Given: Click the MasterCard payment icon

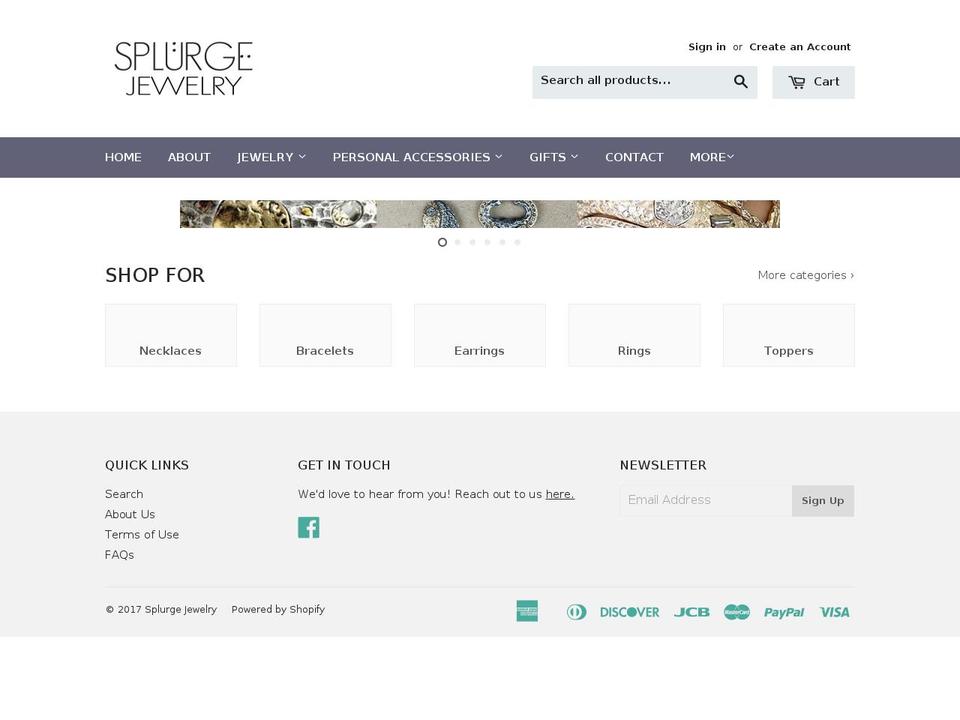Looking at the screenshot, I should click(737, 611).
